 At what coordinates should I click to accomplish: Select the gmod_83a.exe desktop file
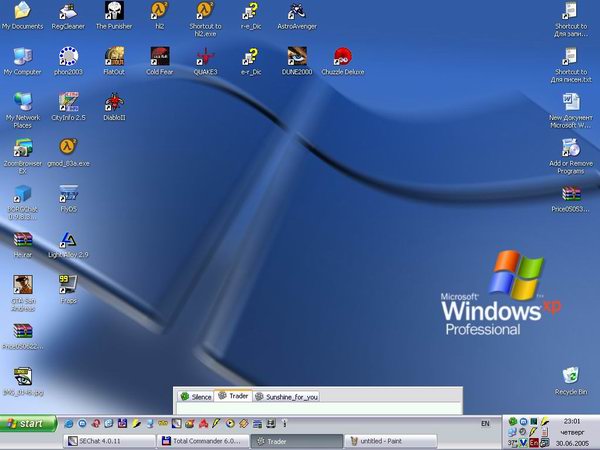[68, 153]
